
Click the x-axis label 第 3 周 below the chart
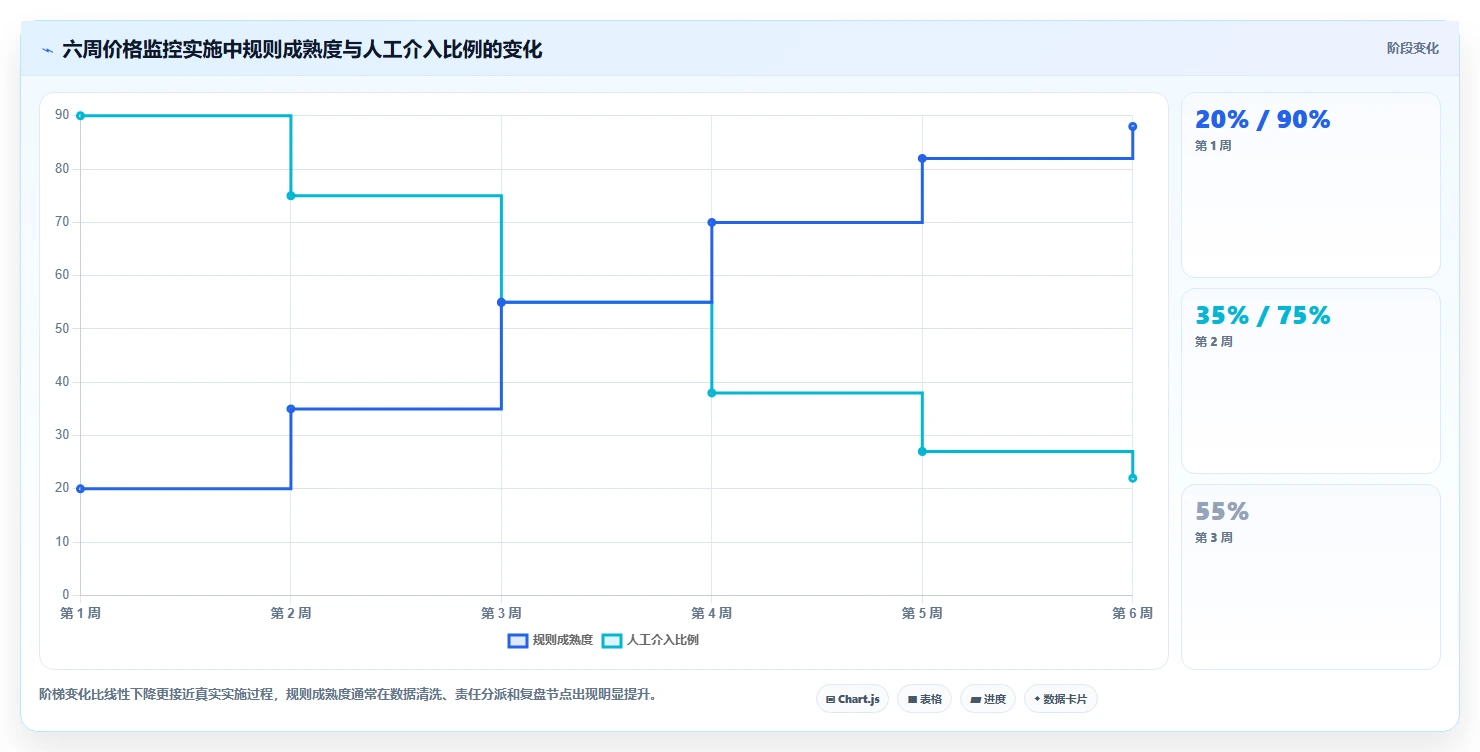[x=501, y=614]
